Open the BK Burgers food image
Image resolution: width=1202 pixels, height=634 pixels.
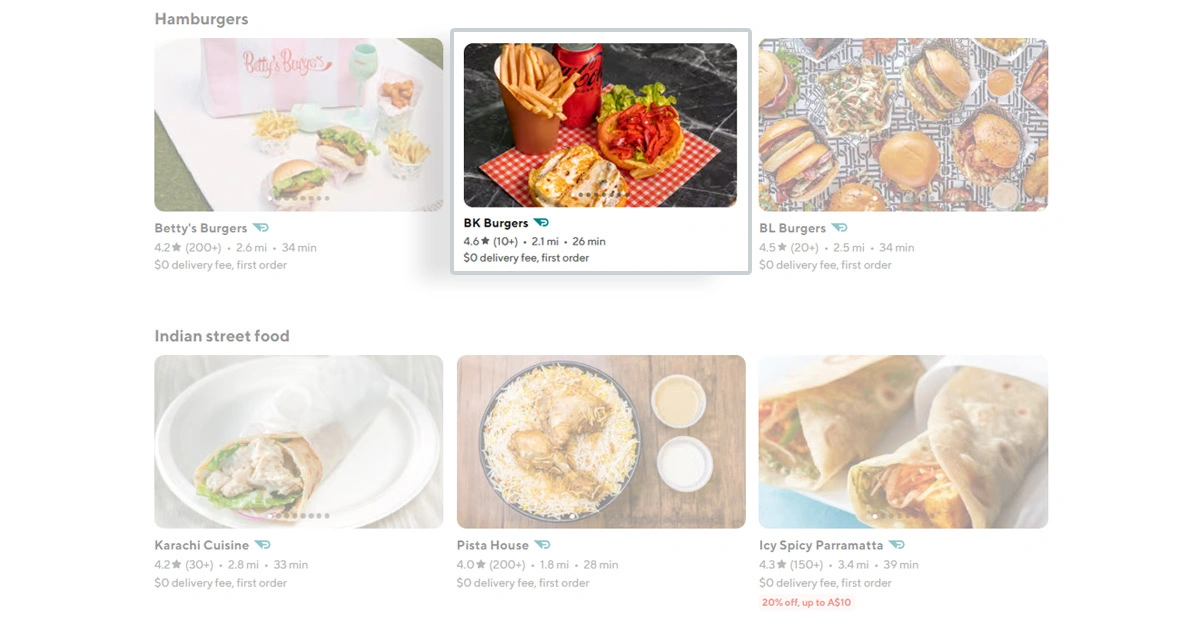click(x=600, y=125)
